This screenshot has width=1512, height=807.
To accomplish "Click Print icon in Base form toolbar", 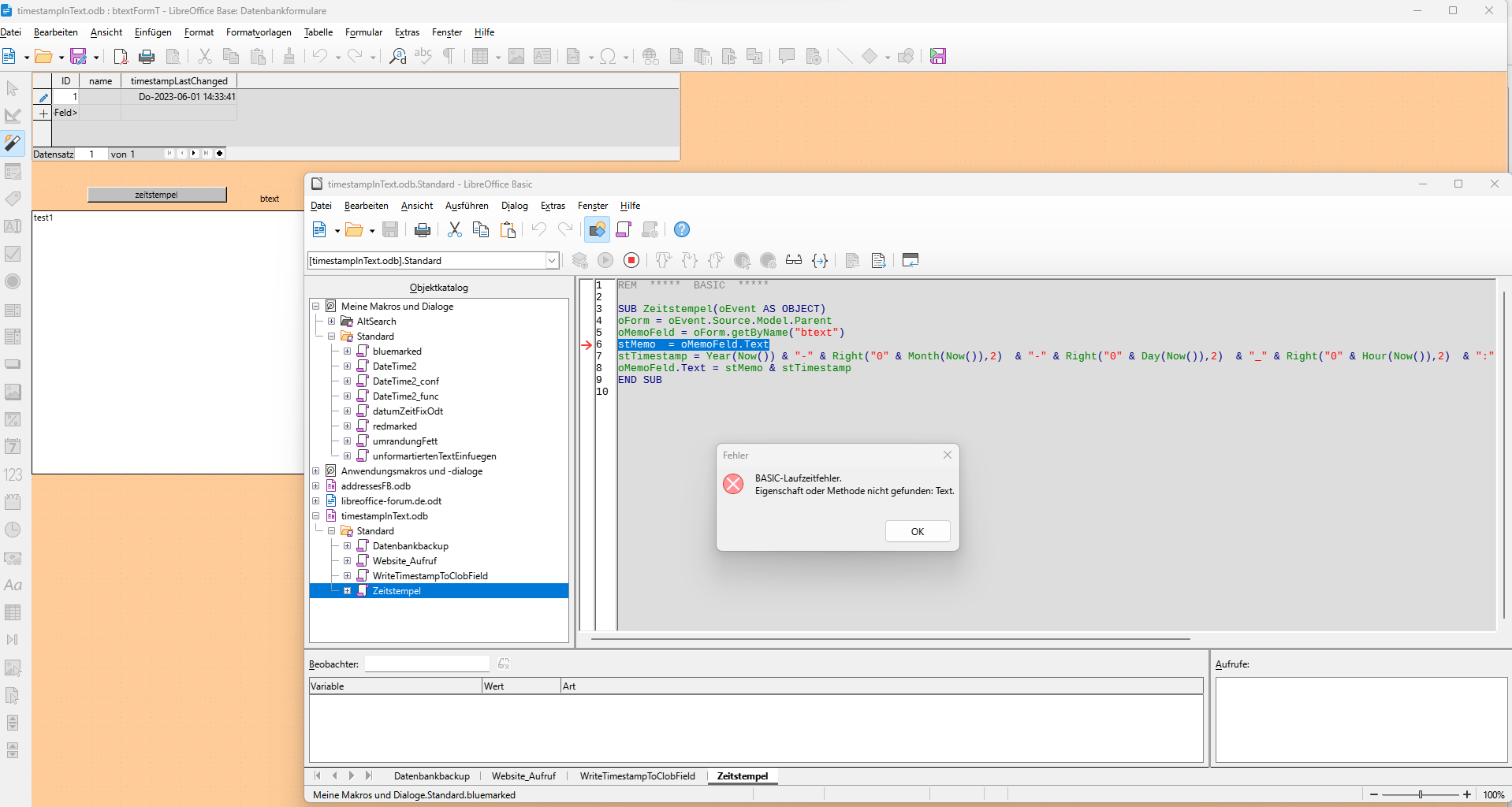I will (147, 56).
